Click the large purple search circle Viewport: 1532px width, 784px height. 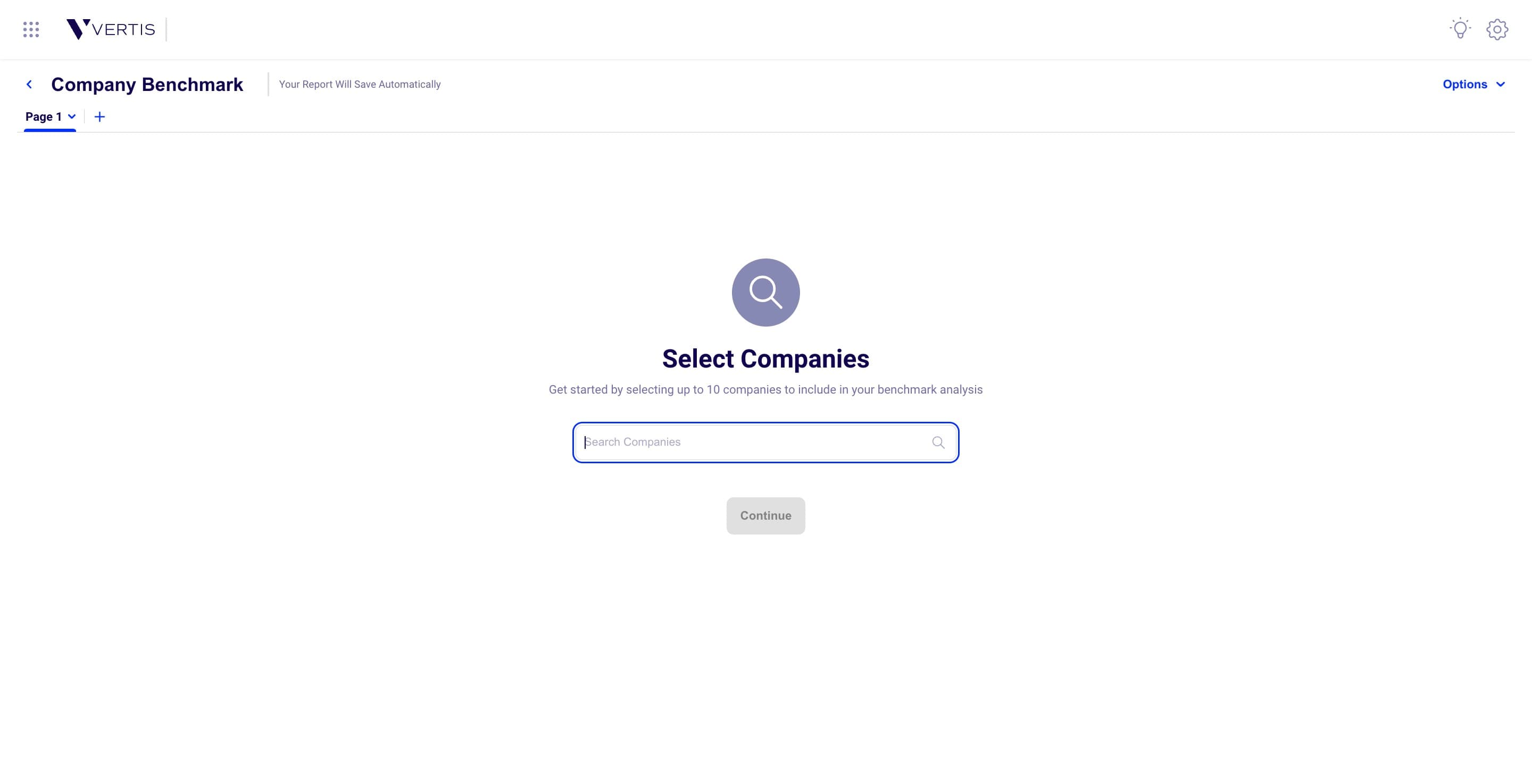[x=765, y=292]
